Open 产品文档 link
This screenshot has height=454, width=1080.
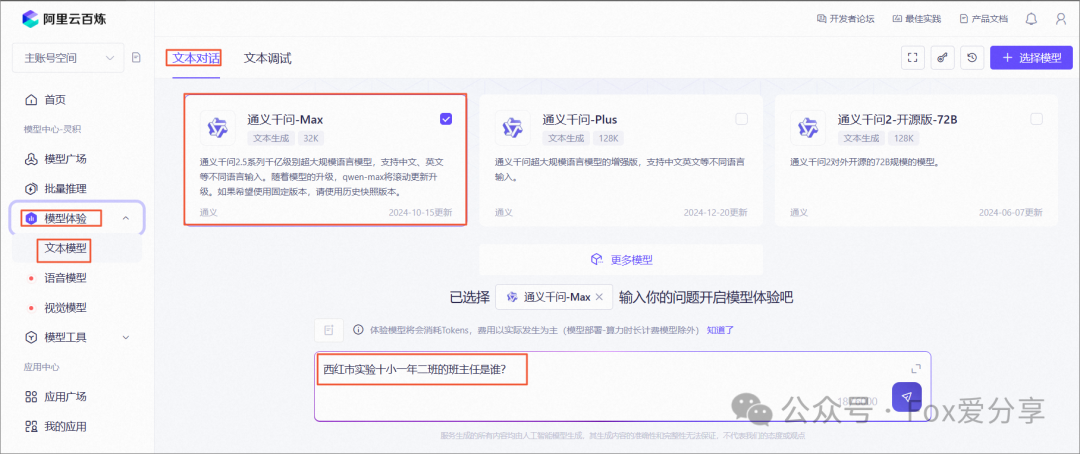click(x=983, y=19)
